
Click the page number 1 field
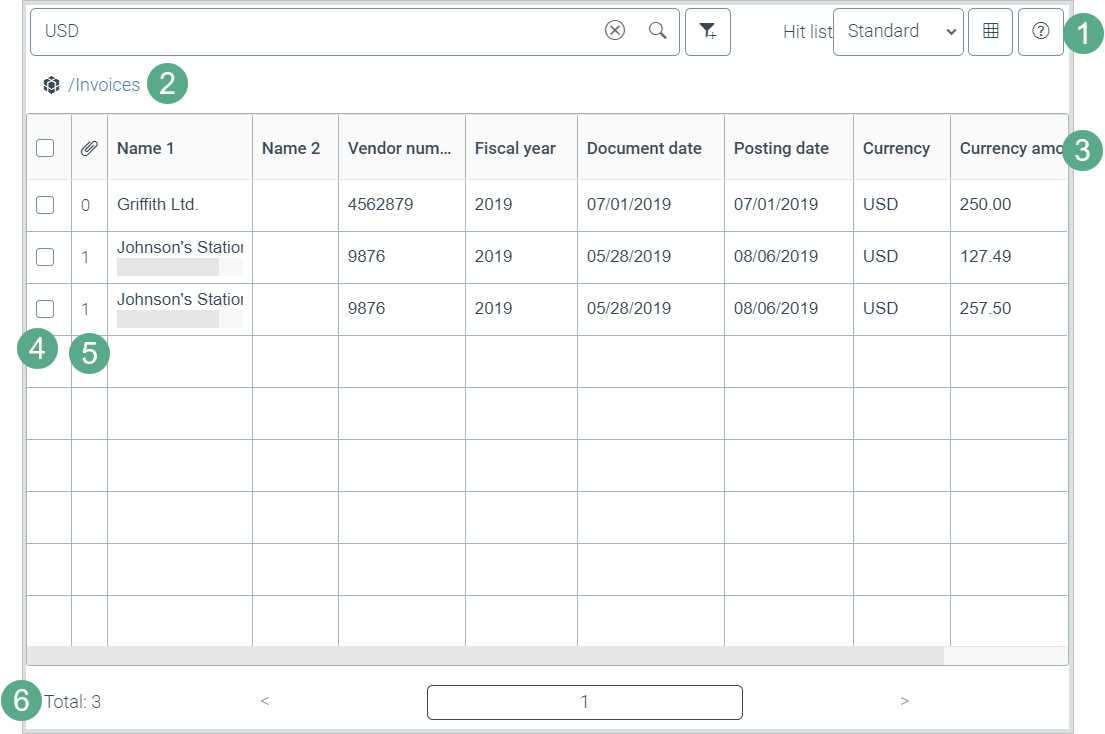584,702
